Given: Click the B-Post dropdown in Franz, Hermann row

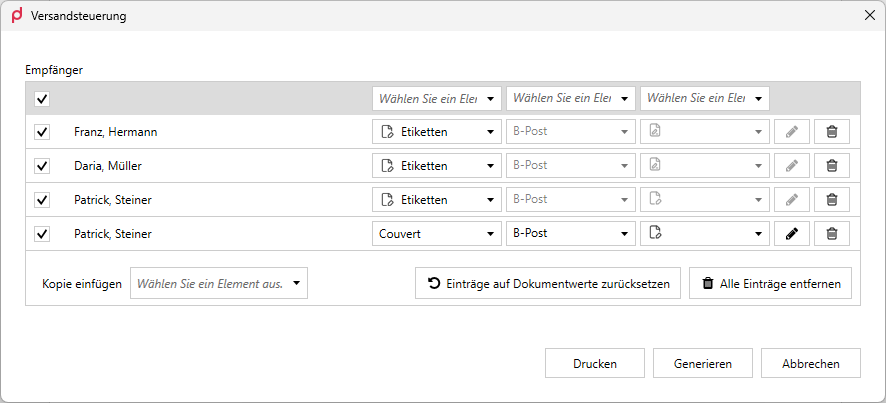Looking at the screenshot, I should (x=571, y=132).
